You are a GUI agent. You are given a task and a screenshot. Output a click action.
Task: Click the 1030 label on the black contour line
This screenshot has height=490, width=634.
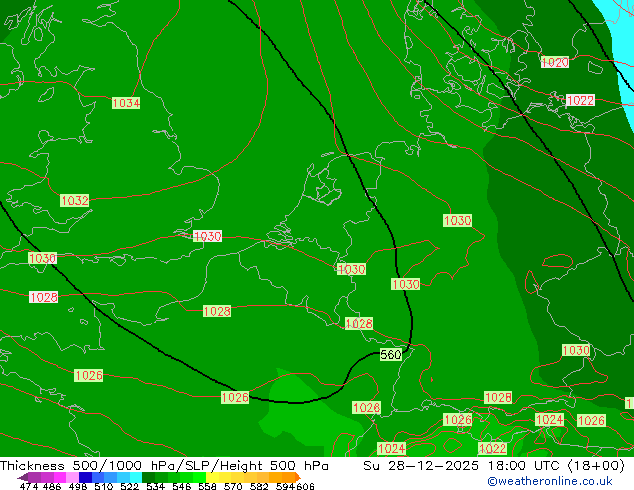(406, 284)
